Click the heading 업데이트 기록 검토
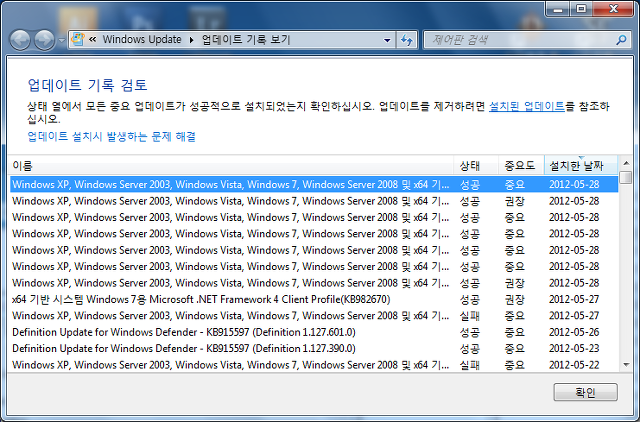Viewport: 640px width, 422px height. click(87, 85)
